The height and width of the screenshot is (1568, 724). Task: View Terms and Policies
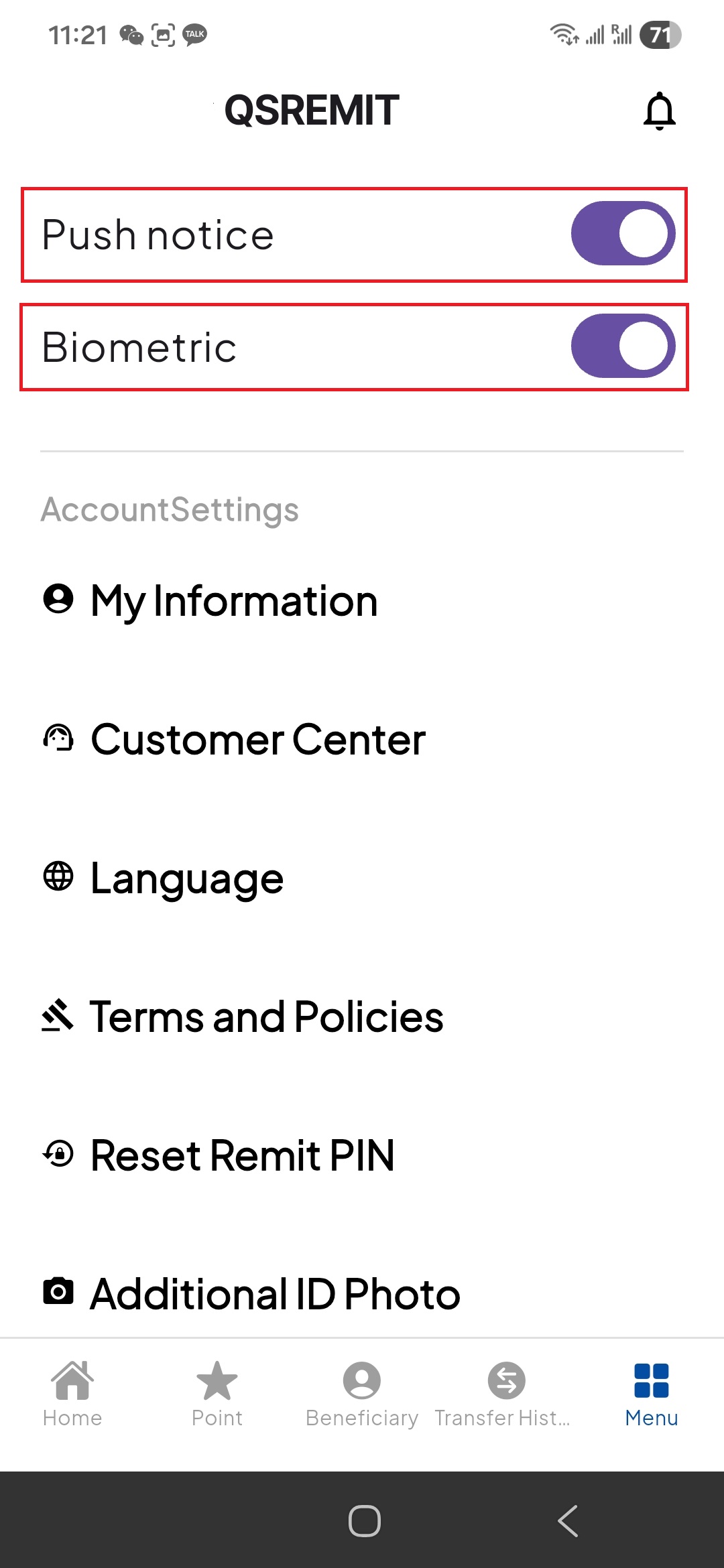tap(266, 1017)
